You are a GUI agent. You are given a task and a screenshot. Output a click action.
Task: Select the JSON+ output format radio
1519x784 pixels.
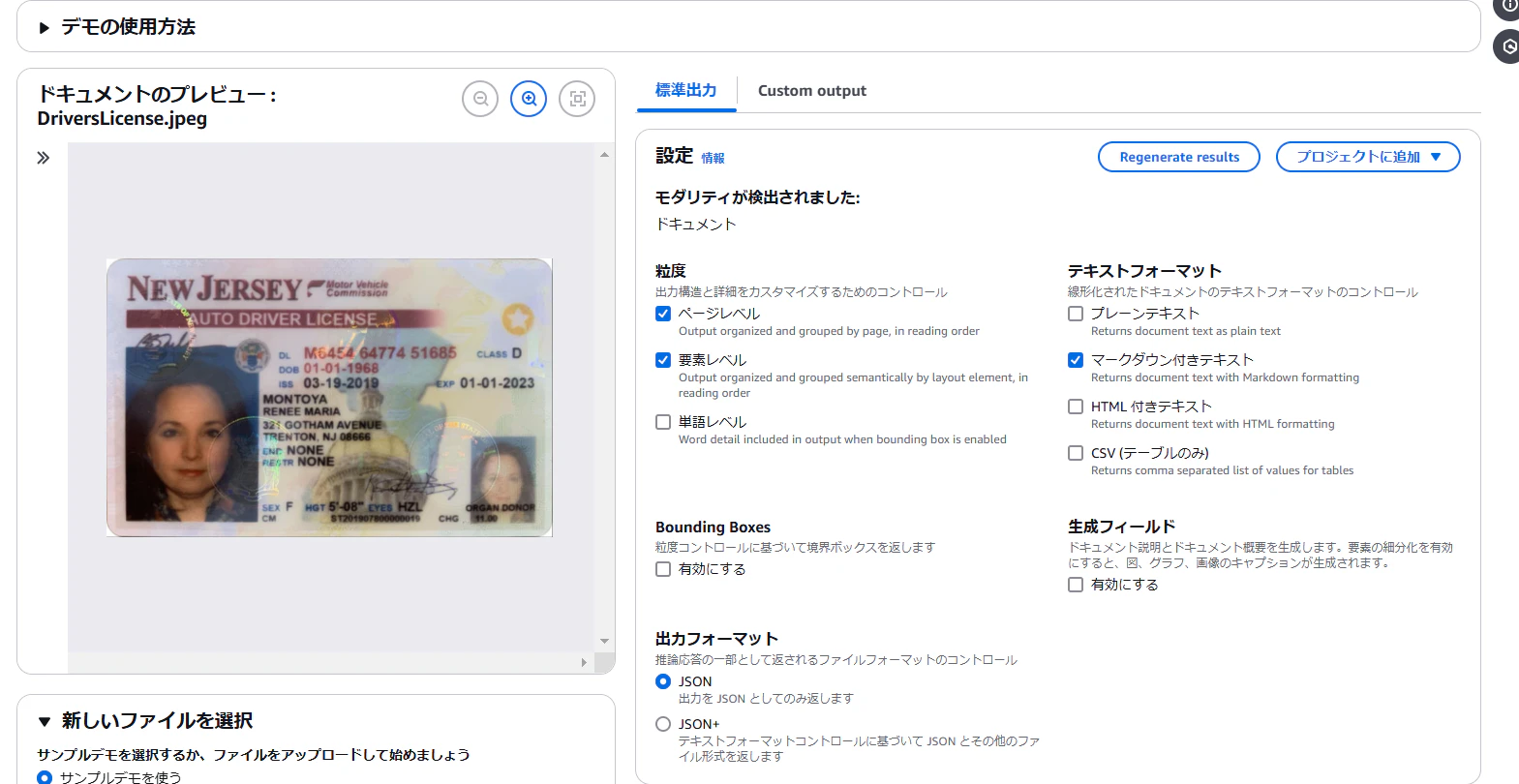(663, 724)
